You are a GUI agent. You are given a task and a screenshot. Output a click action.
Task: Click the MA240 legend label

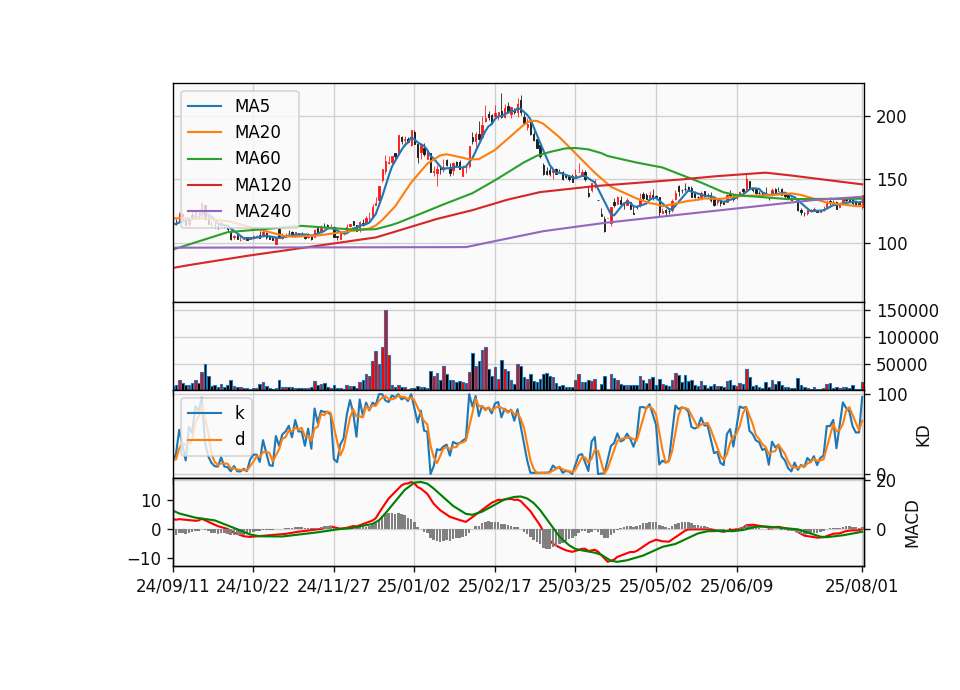pyautogui.click(x=263, y=211)
